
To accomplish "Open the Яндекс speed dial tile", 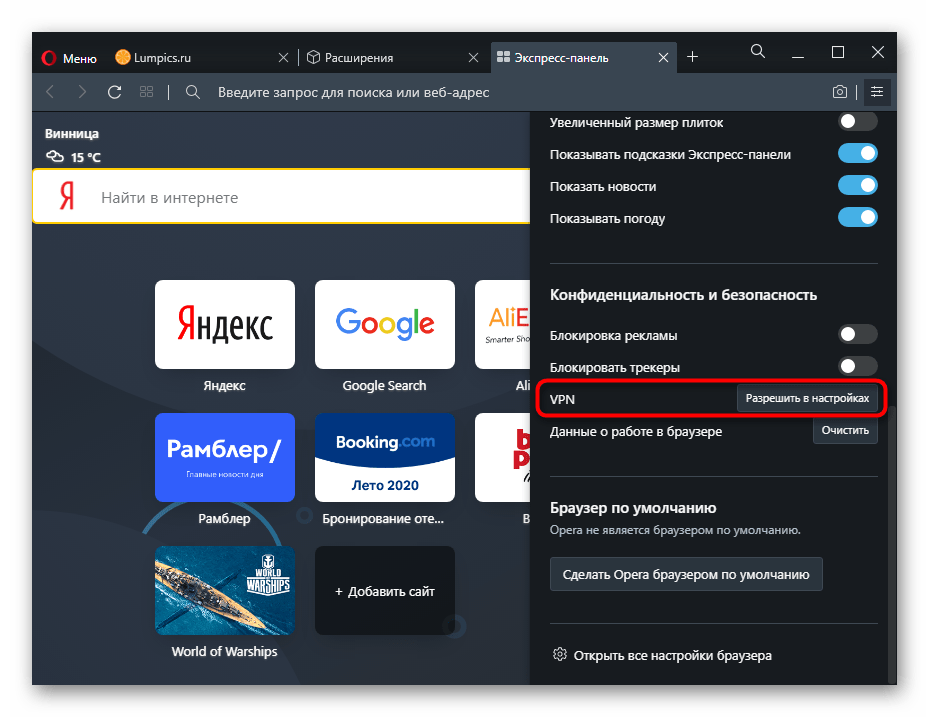I will pos(225,324).
